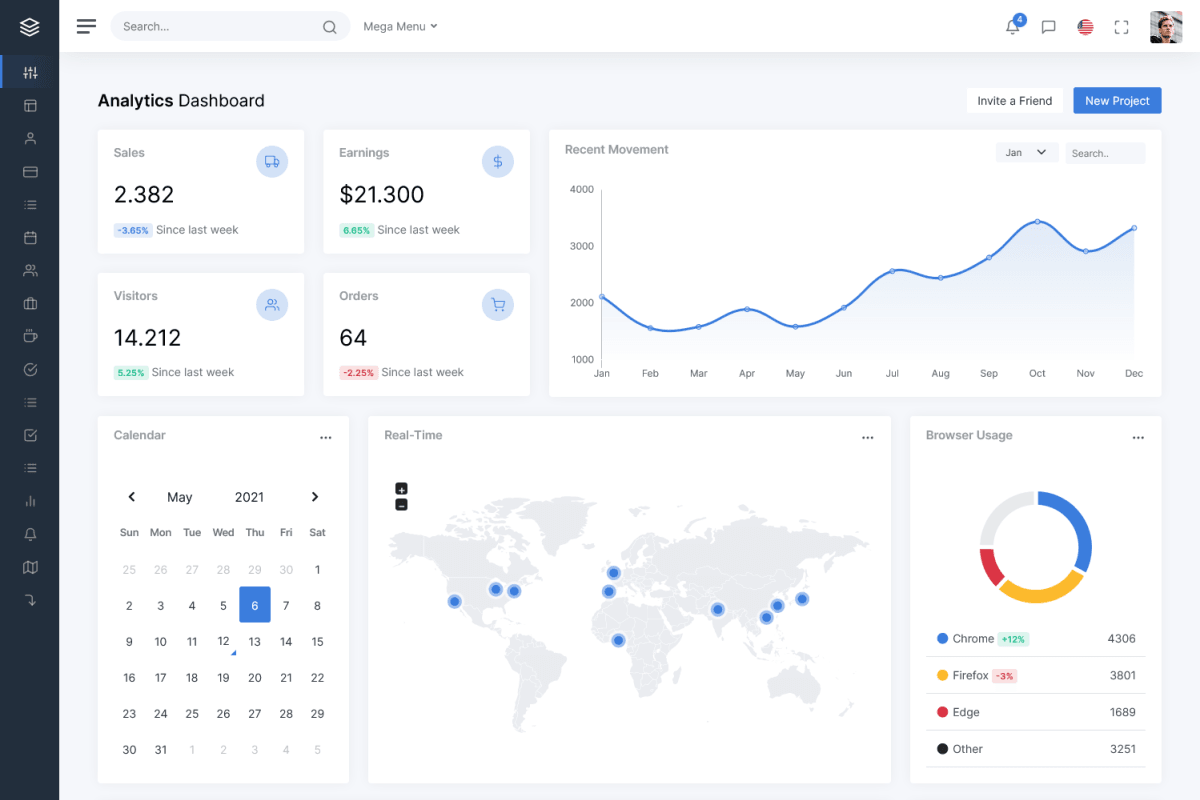Click the dollar icon on the Earnings card
Screen dimensions: 1200x800
point(498,162)
